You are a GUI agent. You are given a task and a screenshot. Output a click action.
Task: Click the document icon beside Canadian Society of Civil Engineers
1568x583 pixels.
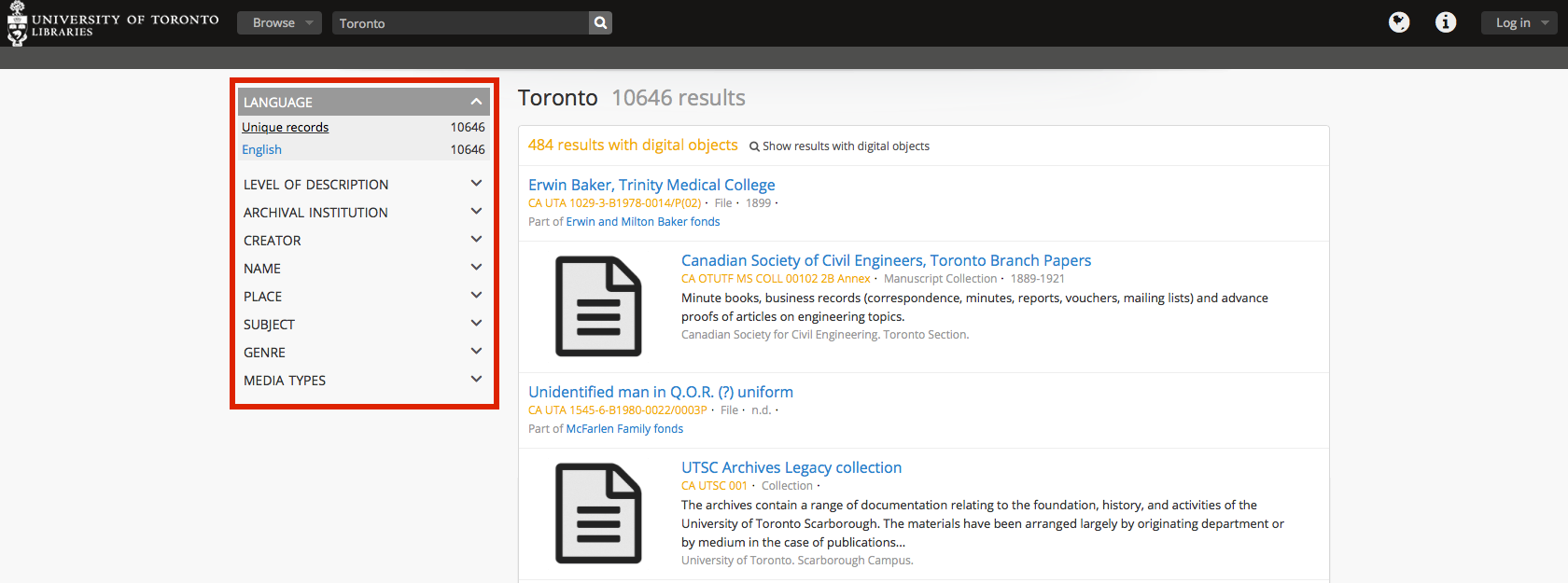coord(598,307)
